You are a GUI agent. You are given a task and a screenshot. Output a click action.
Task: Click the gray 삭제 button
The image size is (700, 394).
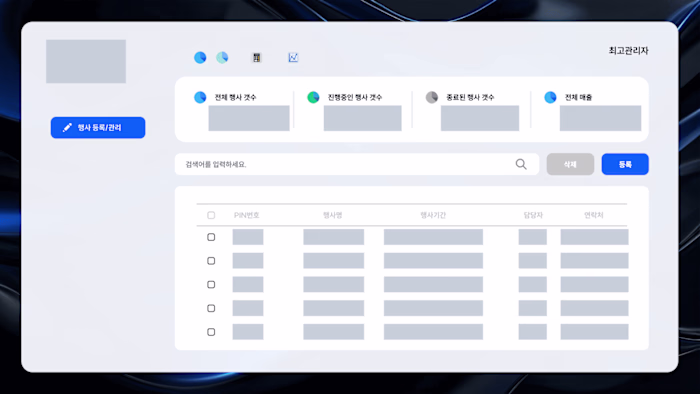[x=570, y=164]
